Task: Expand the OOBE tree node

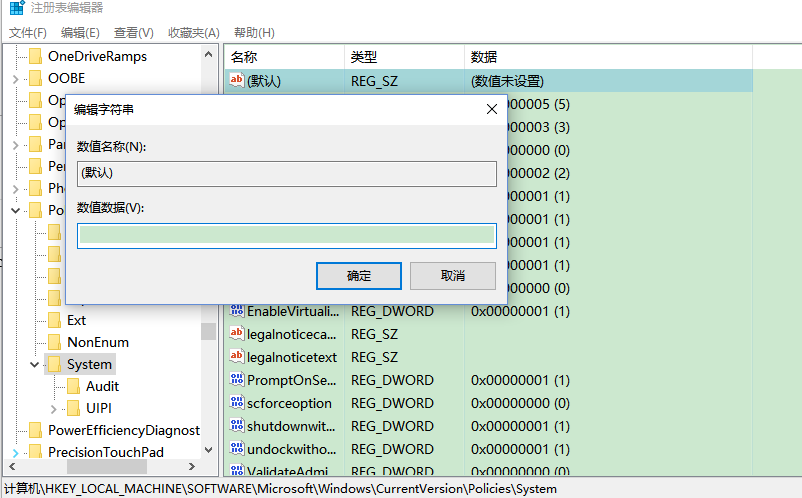Action: 16,78
